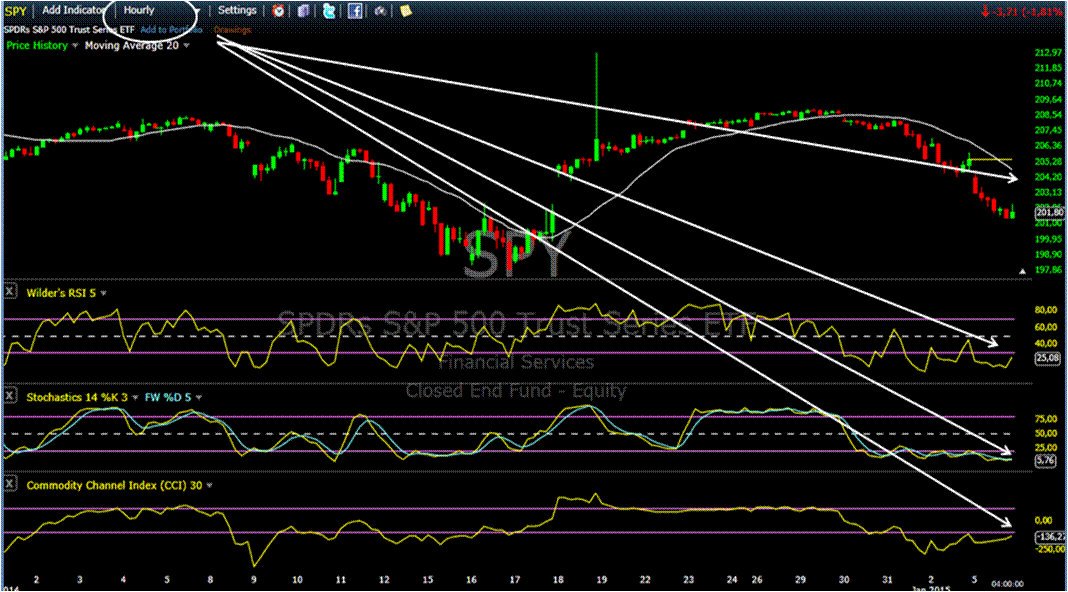This screenshot has height=592, width=1068.
Task: Click the Add to Portfolio link
Action: coord(171,30)
